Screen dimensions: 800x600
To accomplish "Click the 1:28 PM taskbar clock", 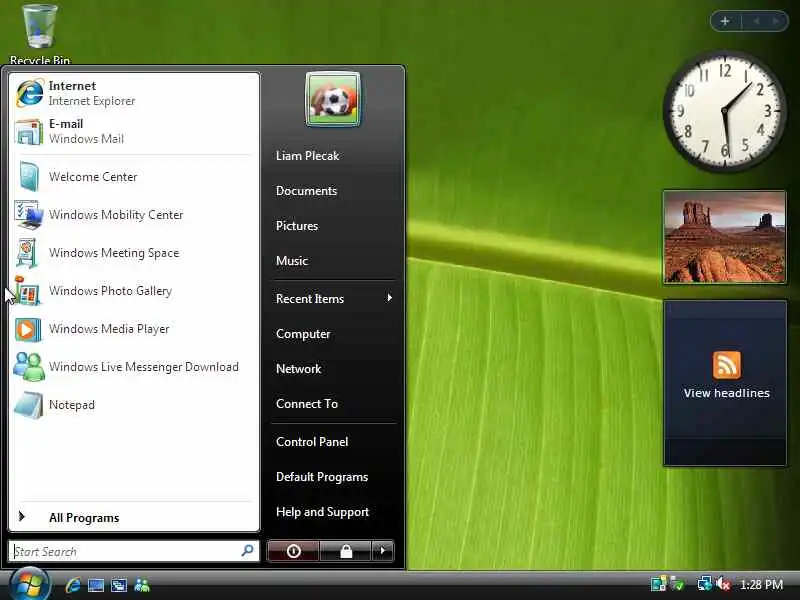I will pyautogui.click(x=761, y=584).
